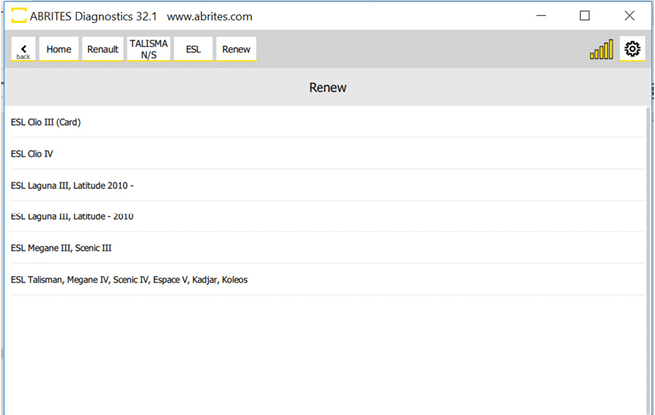Go to Home in the breadcrumb bar
Screen dimensions: 655x415
59,49
